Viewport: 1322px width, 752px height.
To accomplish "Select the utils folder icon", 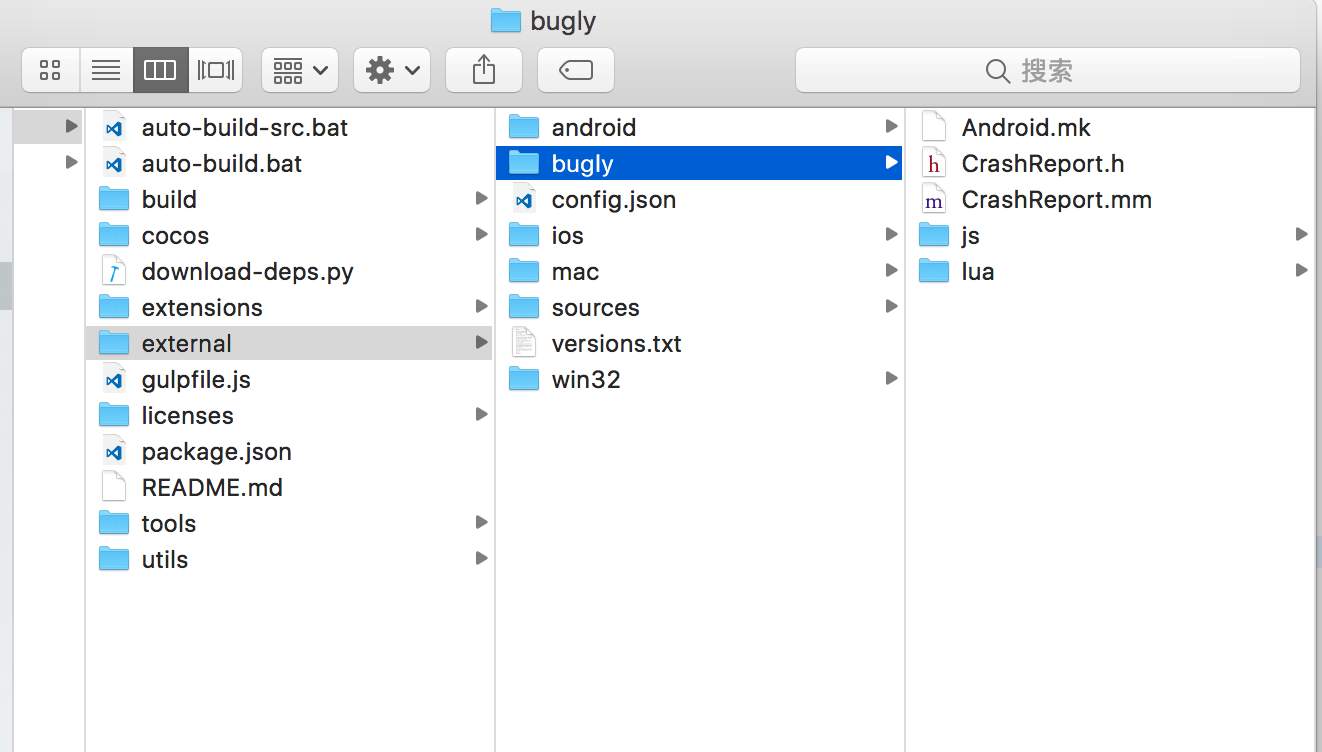I will point(114,560).
